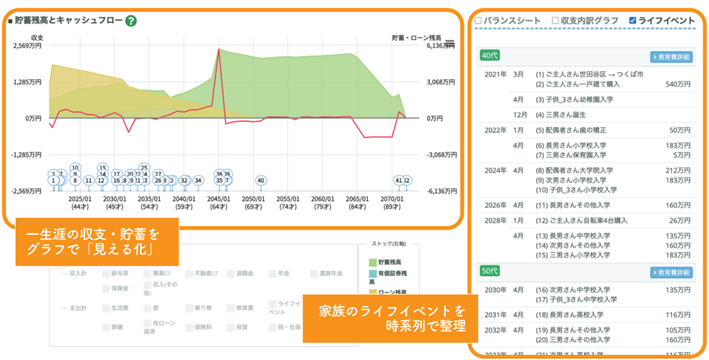The height and width of the screenshot is (360, 709).
Task: Open 教育費詳細 button in 50代 section
Action: coord(671,273)
